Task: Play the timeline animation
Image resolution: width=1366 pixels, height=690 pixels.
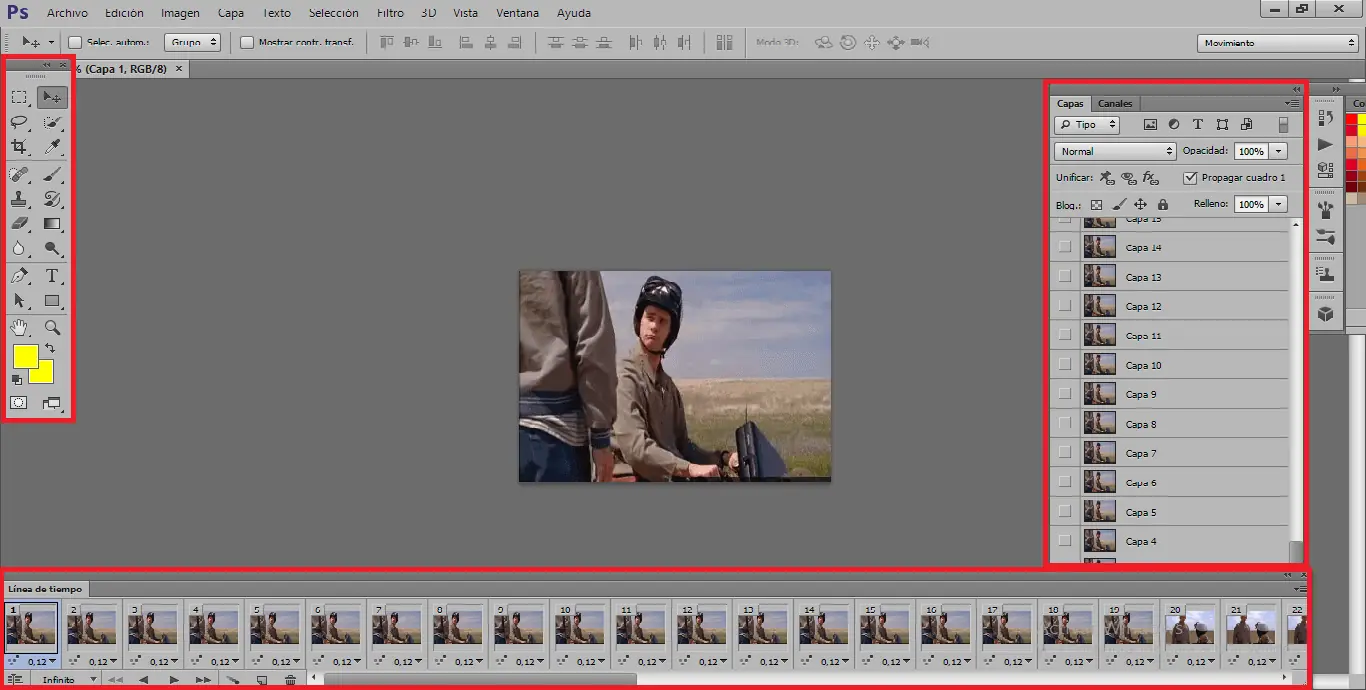Action: pyautogui.click(x=174, y=680)
